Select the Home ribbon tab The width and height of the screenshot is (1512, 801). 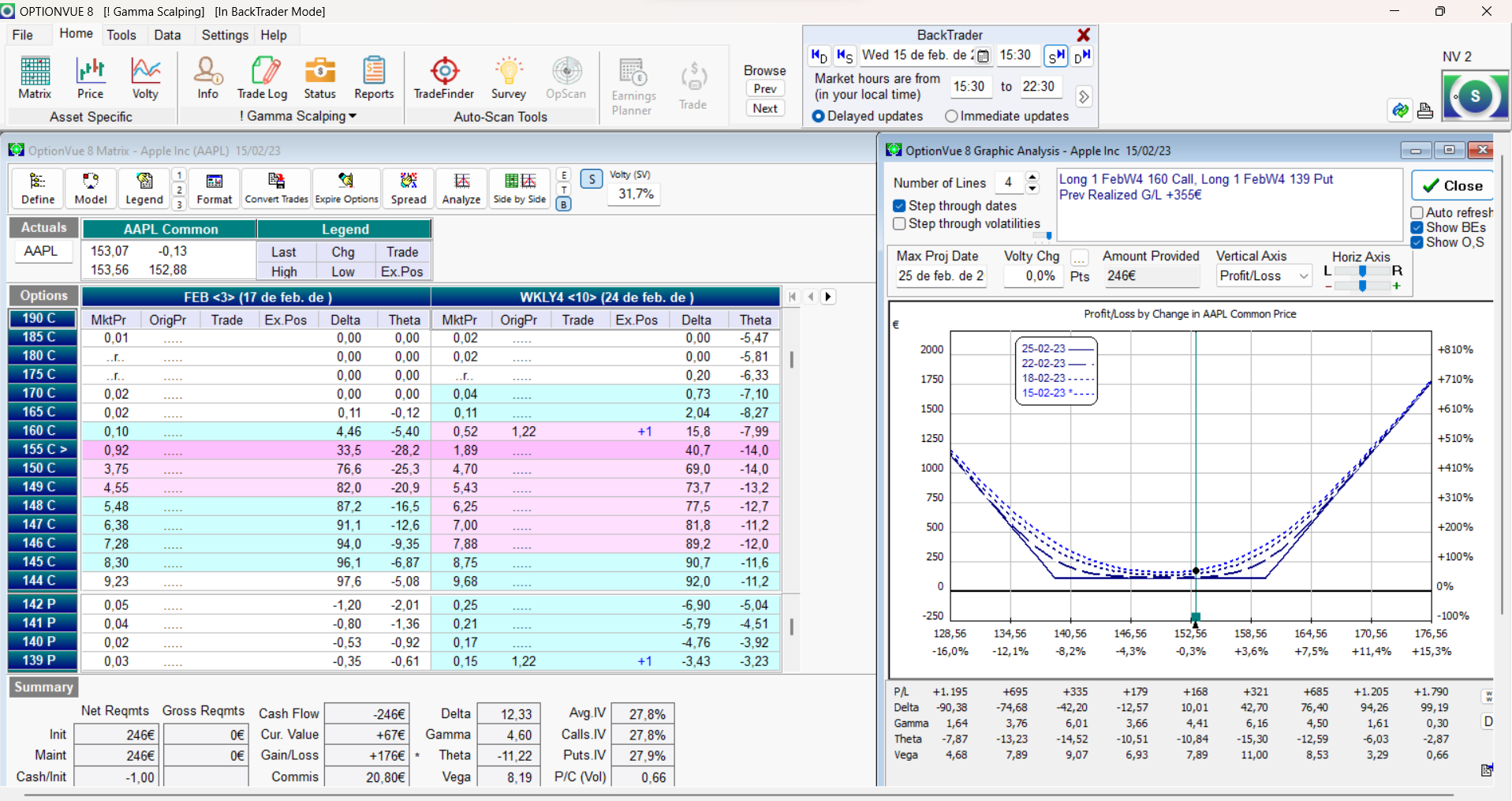[x=76, y=34]
